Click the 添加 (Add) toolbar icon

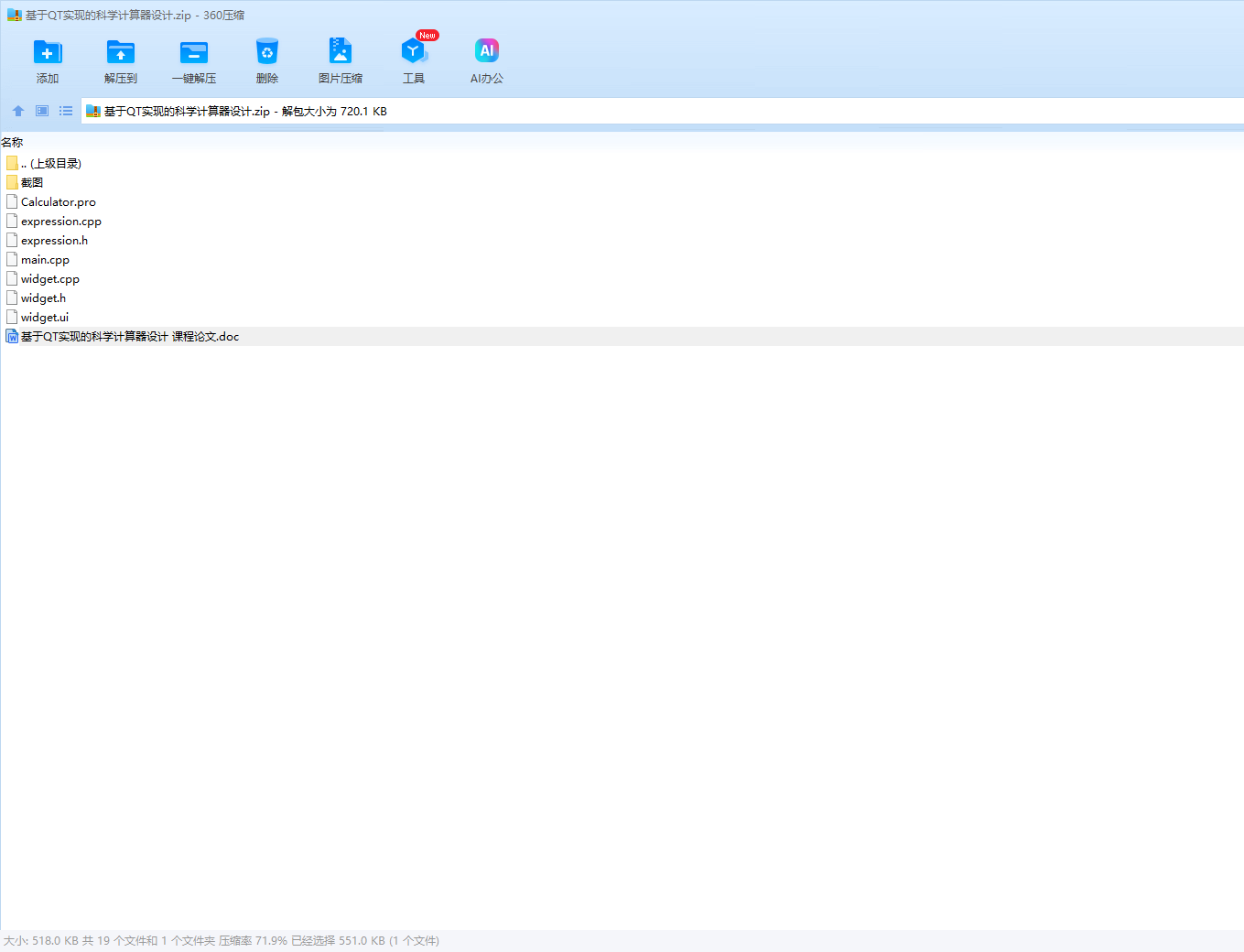click(x=48, y=52)
